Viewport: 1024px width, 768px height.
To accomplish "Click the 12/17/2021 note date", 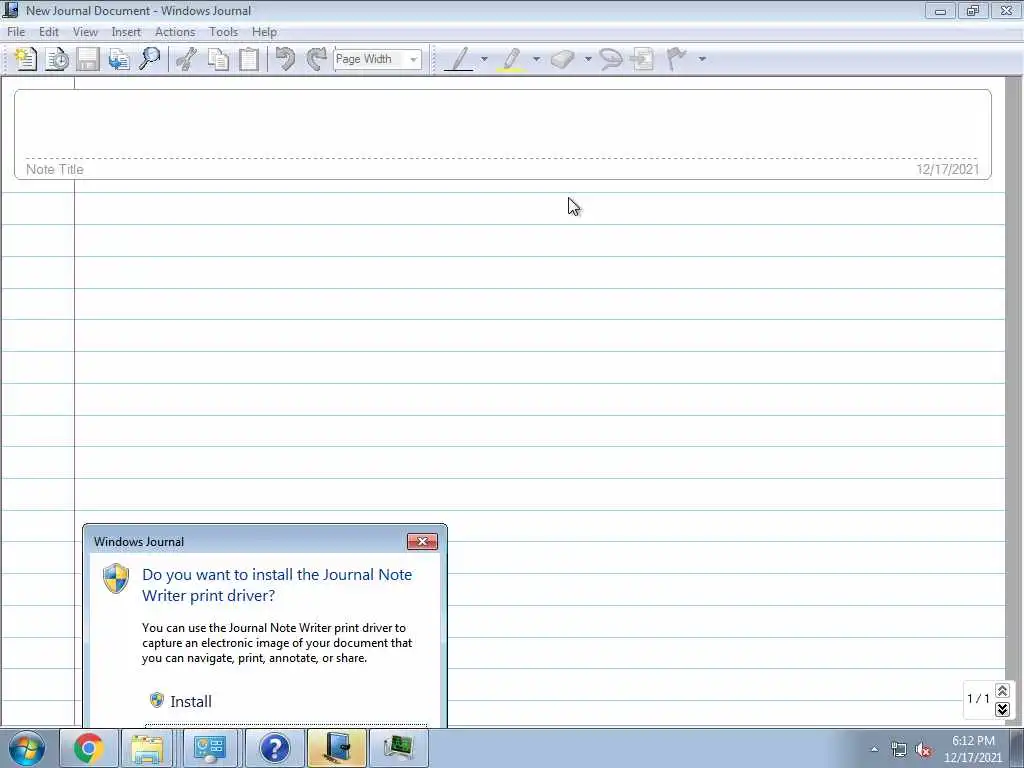I will point(947,169).
